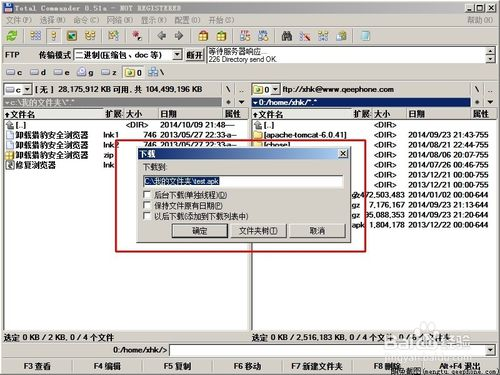The width and height of the screenshot is (500, 375).
Task: Click the 确定 button in download dialog
Action: pyautogui.click(x=200, y=231)
